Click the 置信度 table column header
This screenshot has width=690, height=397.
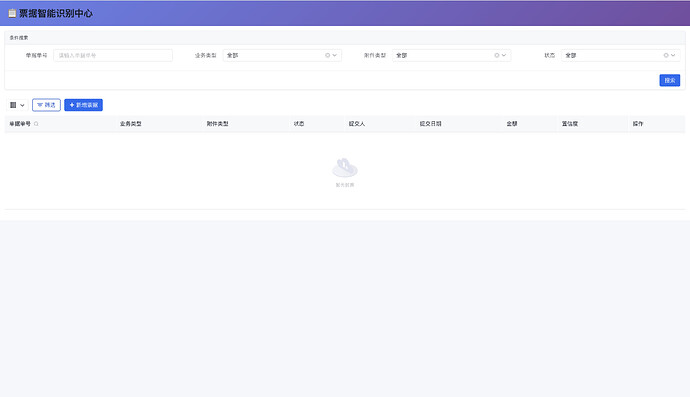570,124
